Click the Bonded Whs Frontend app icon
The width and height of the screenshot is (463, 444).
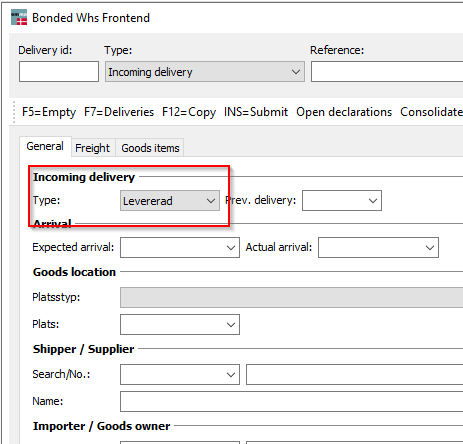pos(19,17)
